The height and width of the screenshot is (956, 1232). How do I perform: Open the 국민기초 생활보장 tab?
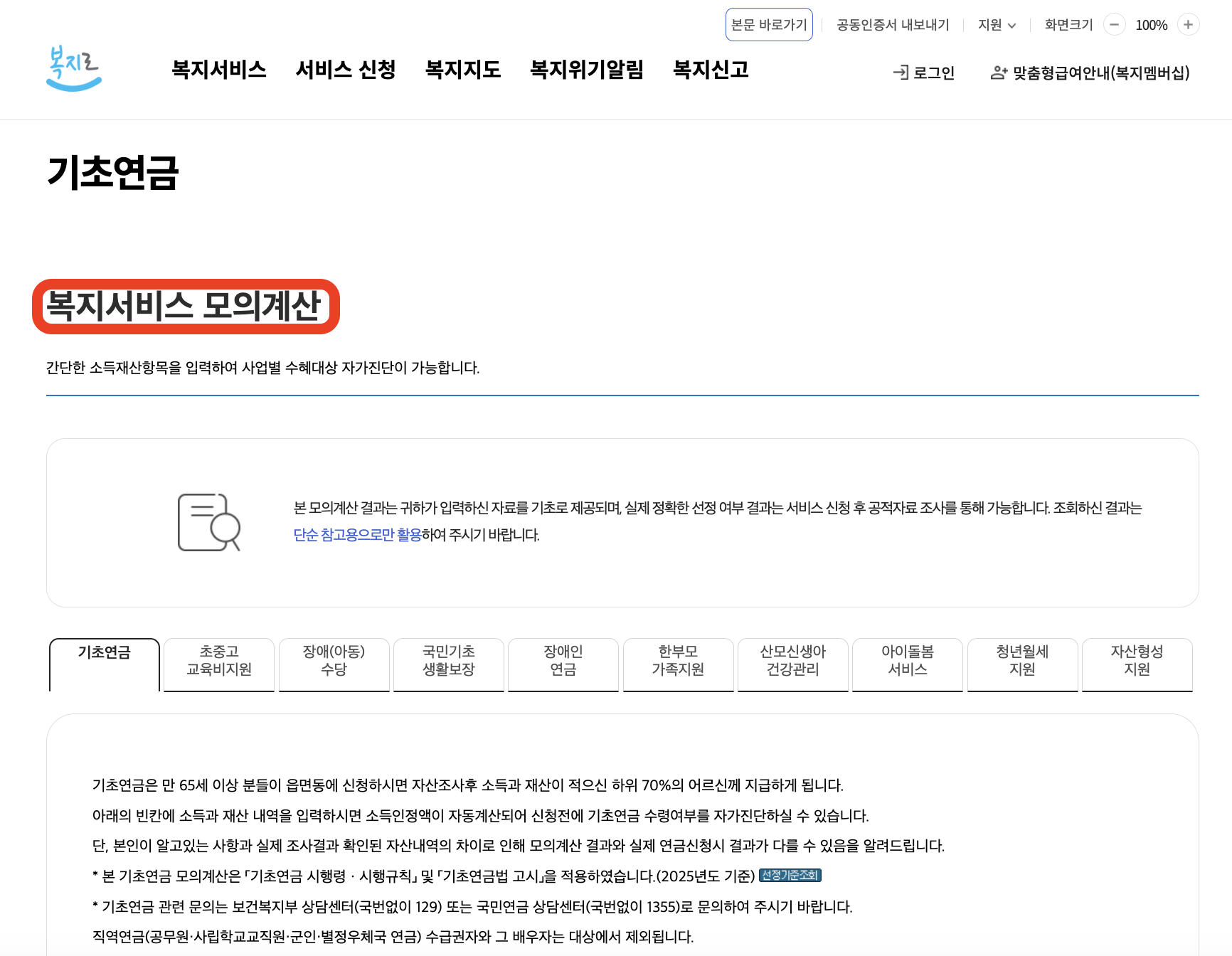(448, 664)
